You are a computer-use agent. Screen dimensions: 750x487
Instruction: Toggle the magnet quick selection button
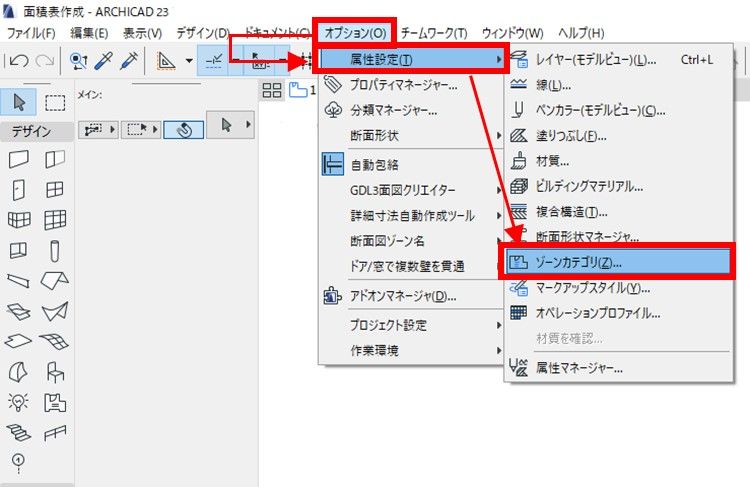coord(184,130)
